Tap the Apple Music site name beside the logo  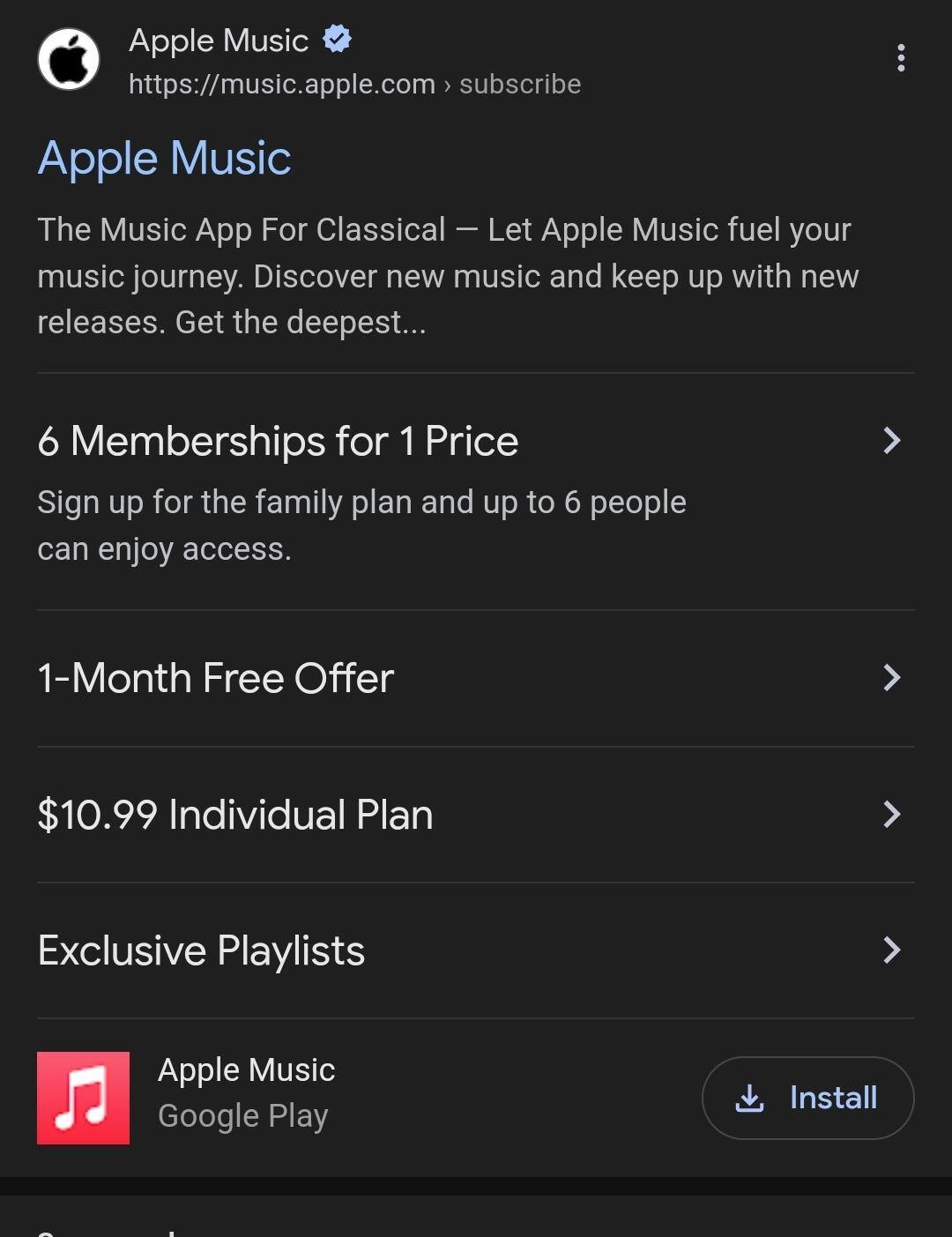click(219, 41)
